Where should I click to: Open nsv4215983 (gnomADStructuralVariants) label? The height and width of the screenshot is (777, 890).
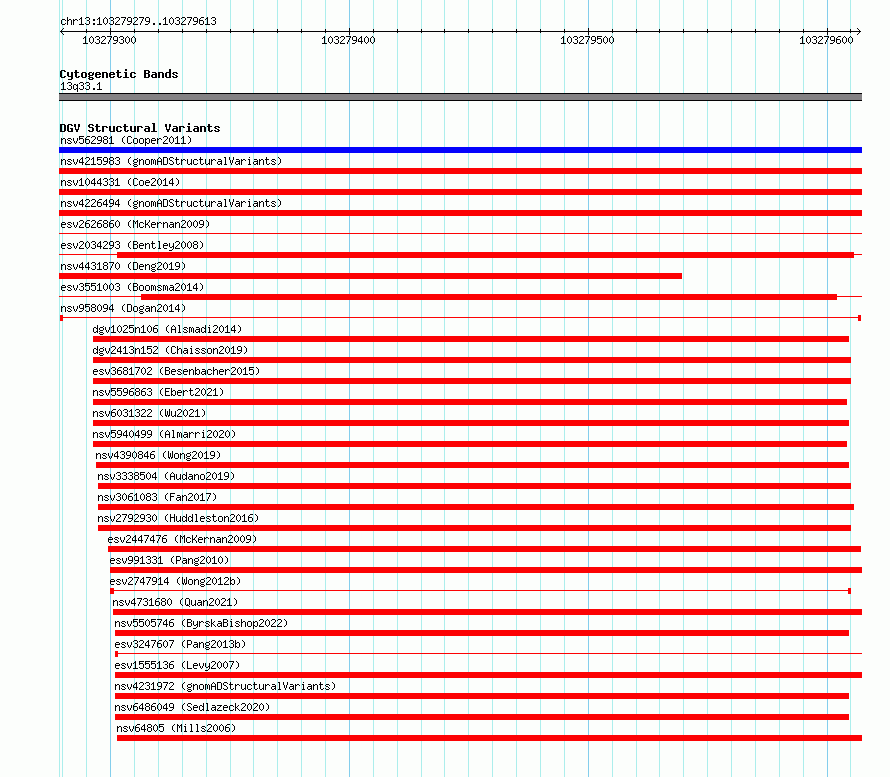[x=171, y=161]
